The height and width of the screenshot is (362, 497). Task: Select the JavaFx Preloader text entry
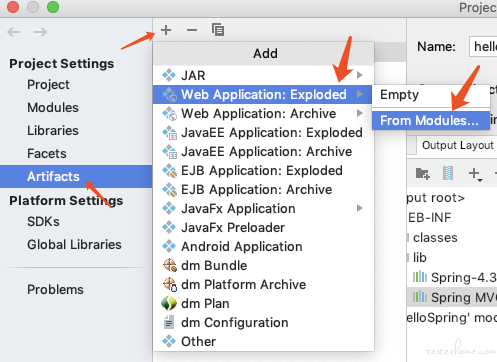tap(233, 228)
